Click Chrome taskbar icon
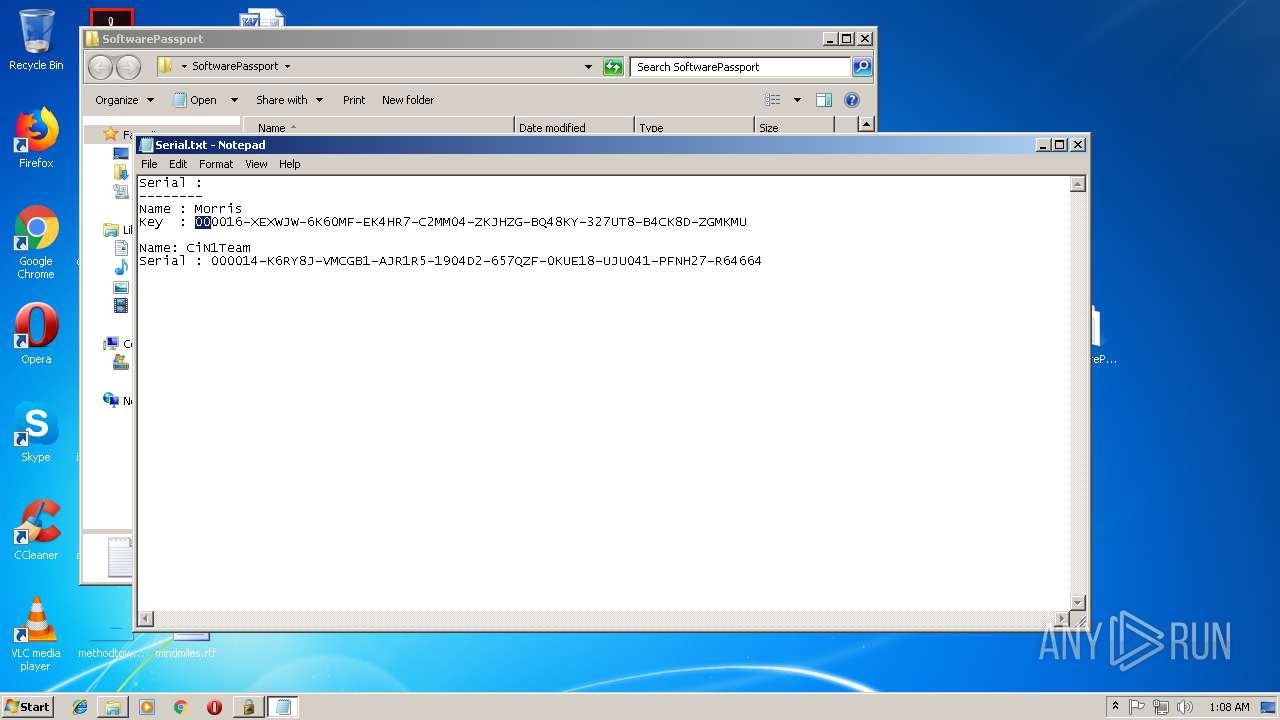Screen dimensions: 1280x720 coord(181,707)
